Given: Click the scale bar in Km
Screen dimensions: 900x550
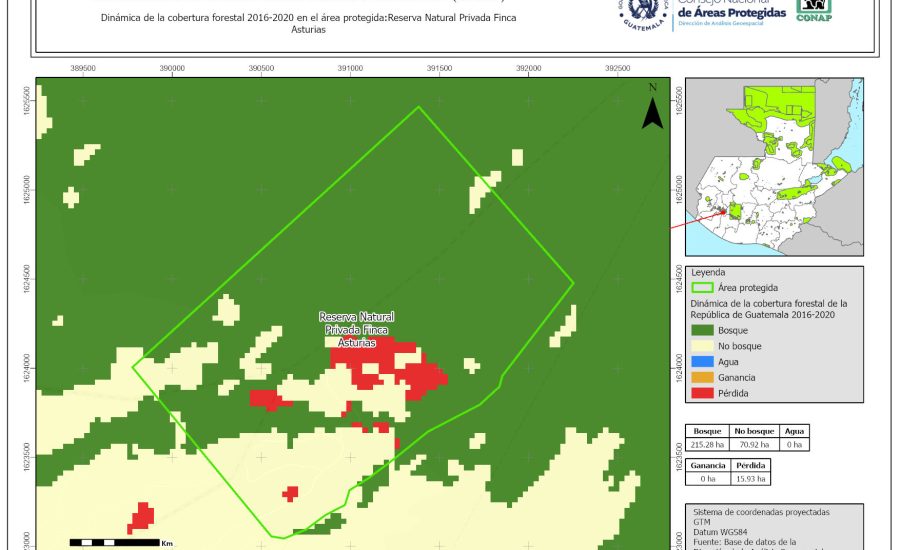Looking at the screenshot, I should pos(115,543).
